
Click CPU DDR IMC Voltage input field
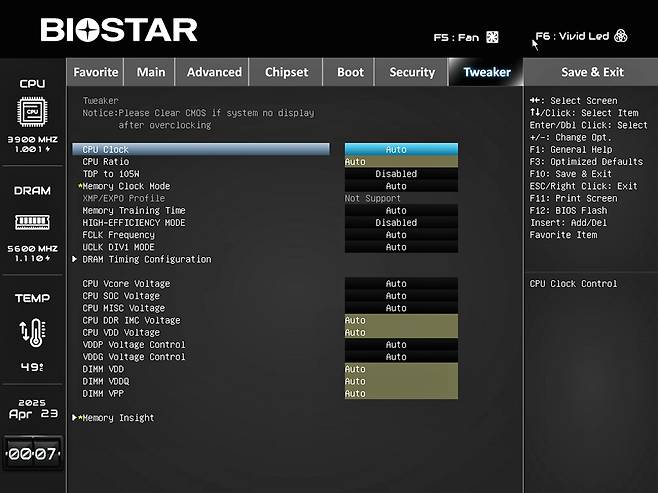(x=401, y=320)
